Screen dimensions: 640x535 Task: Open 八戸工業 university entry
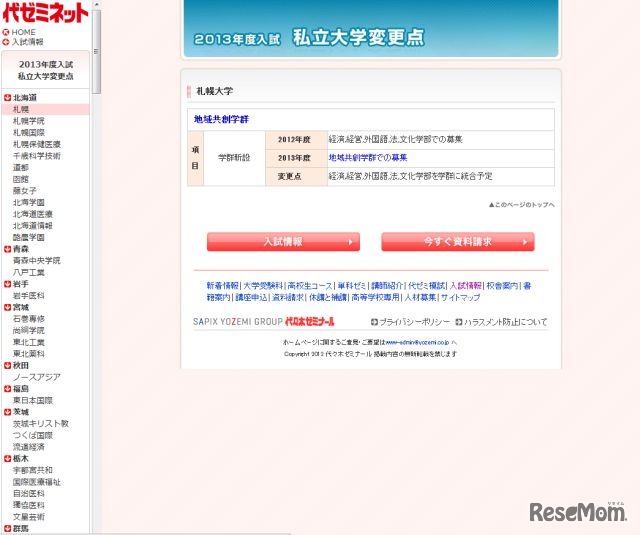(29, 272)
